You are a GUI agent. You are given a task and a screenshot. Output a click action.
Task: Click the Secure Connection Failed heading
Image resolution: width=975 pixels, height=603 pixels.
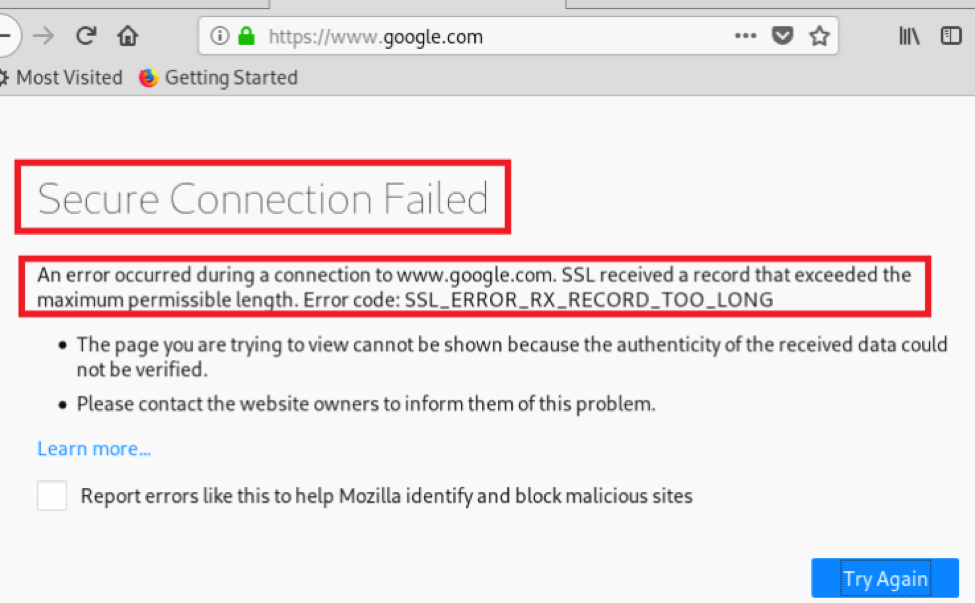[262, 199]
